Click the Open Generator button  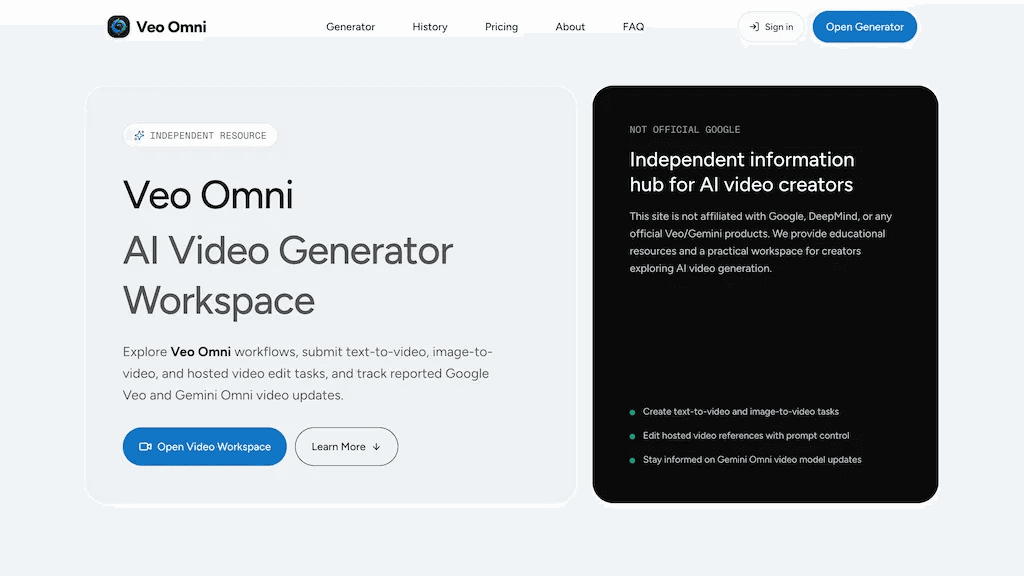click(x=865, y=27)
